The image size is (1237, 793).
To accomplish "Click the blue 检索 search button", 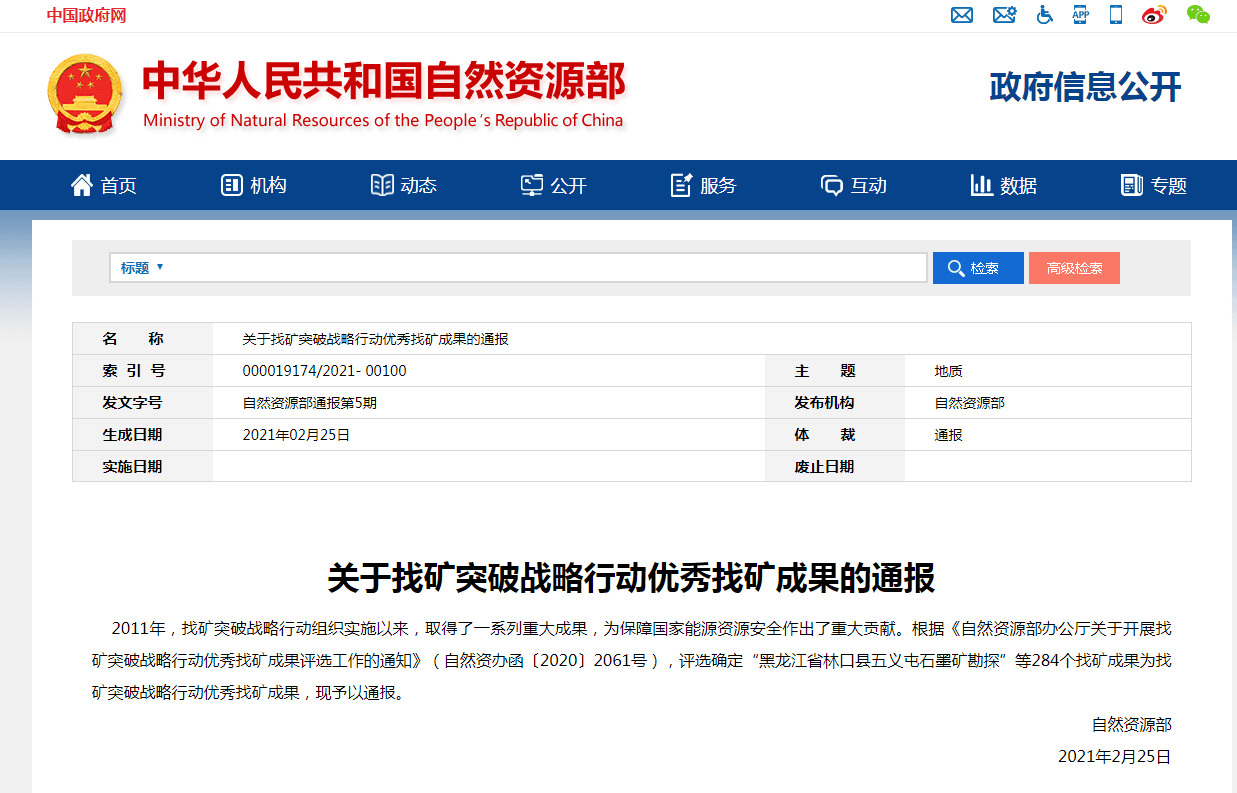I will tap(978, 268).
